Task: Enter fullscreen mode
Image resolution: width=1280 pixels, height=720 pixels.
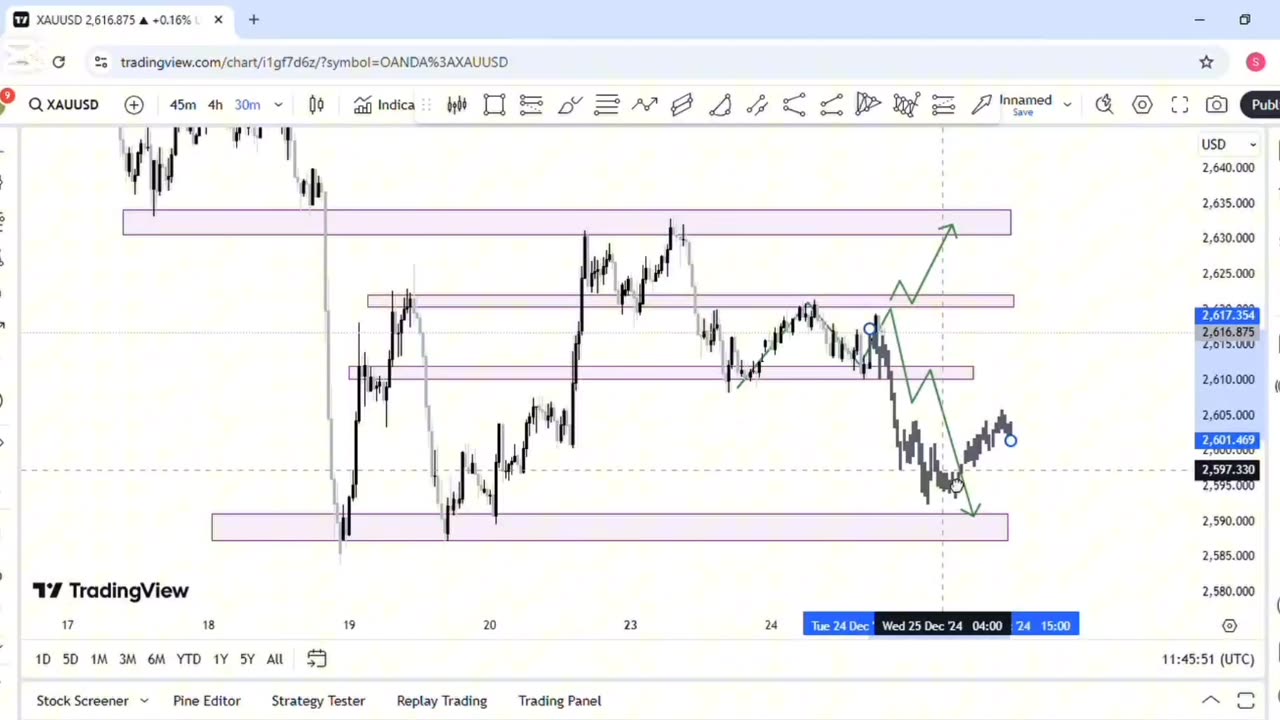Action: coord(1180,105)
